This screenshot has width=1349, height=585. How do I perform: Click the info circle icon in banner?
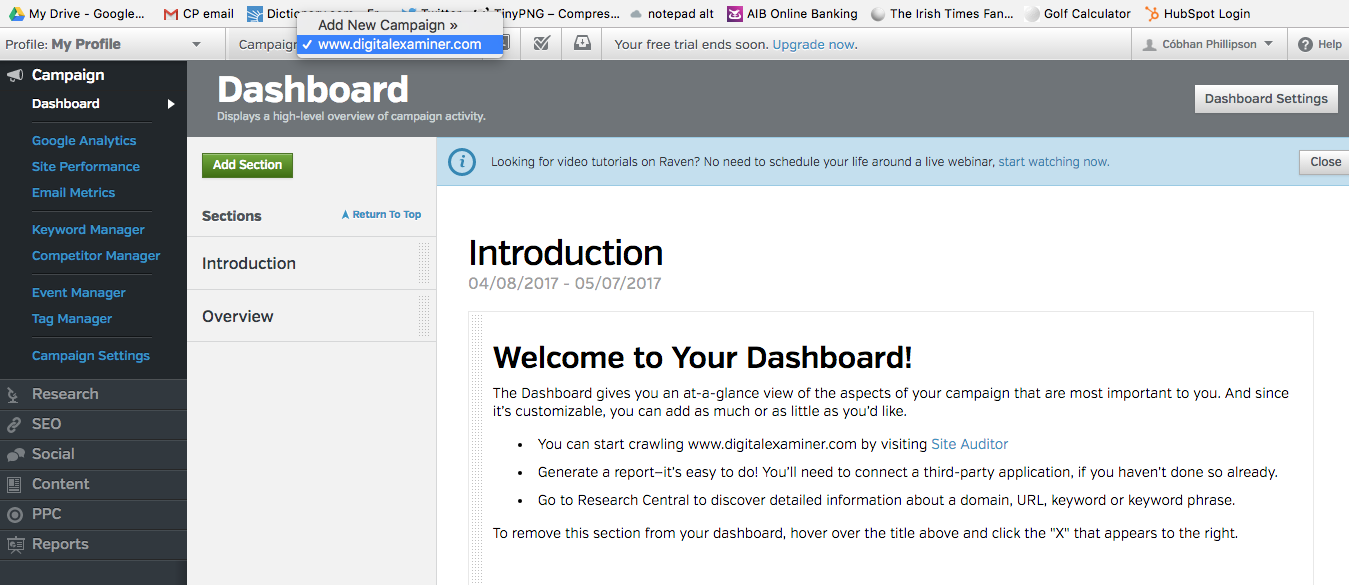[x=462, y=161]
